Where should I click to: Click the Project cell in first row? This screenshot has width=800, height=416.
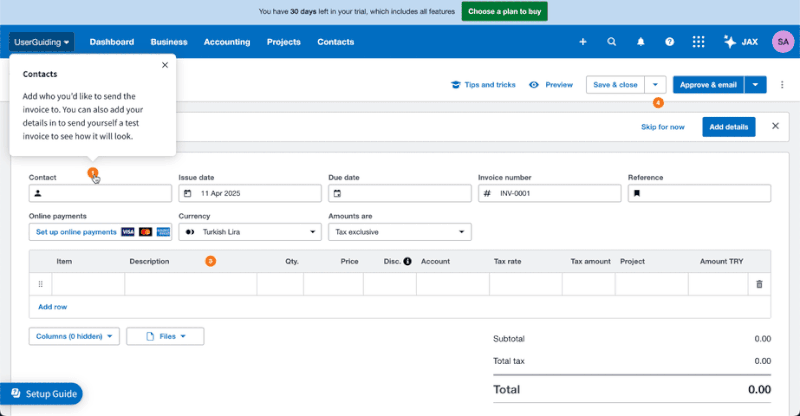point(652,284)
